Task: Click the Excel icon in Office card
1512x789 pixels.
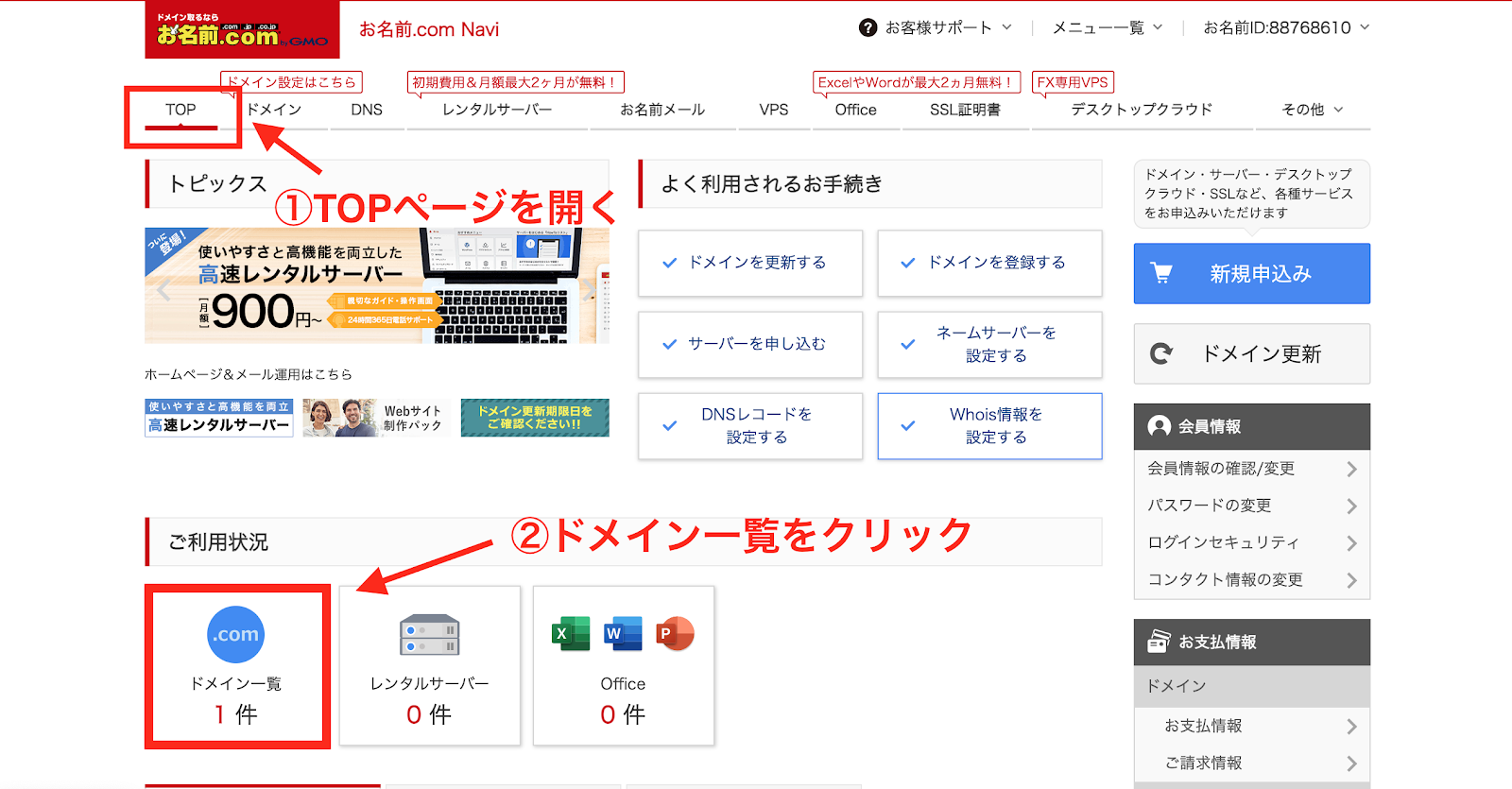Action: 571,633
